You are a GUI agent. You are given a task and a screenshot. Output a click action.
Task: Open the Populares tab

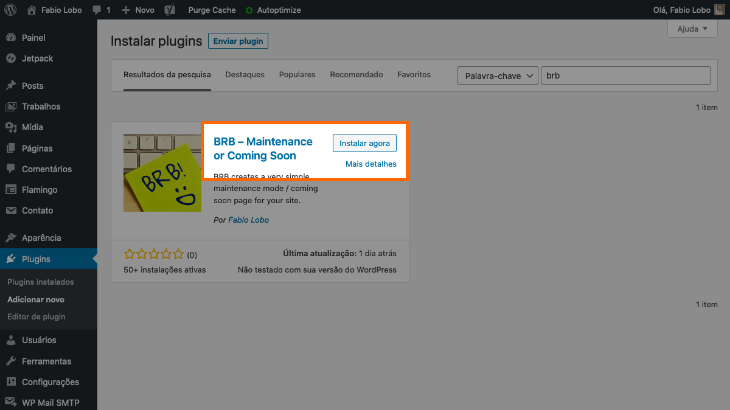pyautogui.click(x=297, y=74)
